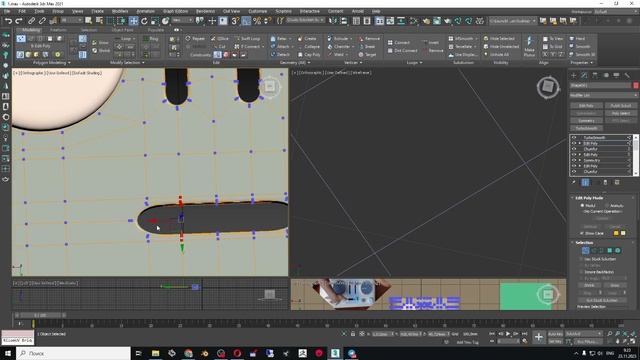
Task: Click the yellow Show Cage color swatch
Action: pos(616,233)
